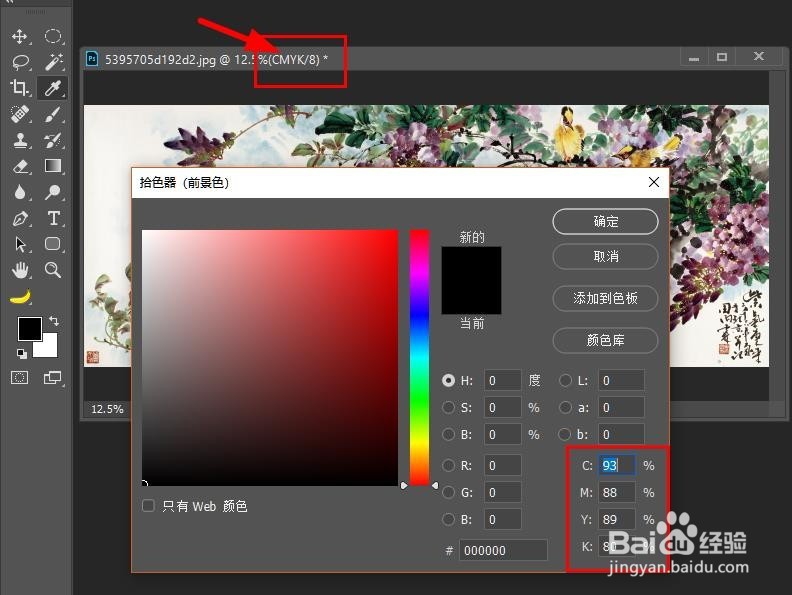792x595 pixels.
Task: Close the 拾色器 color picker dialog
Action: point(654,182)
